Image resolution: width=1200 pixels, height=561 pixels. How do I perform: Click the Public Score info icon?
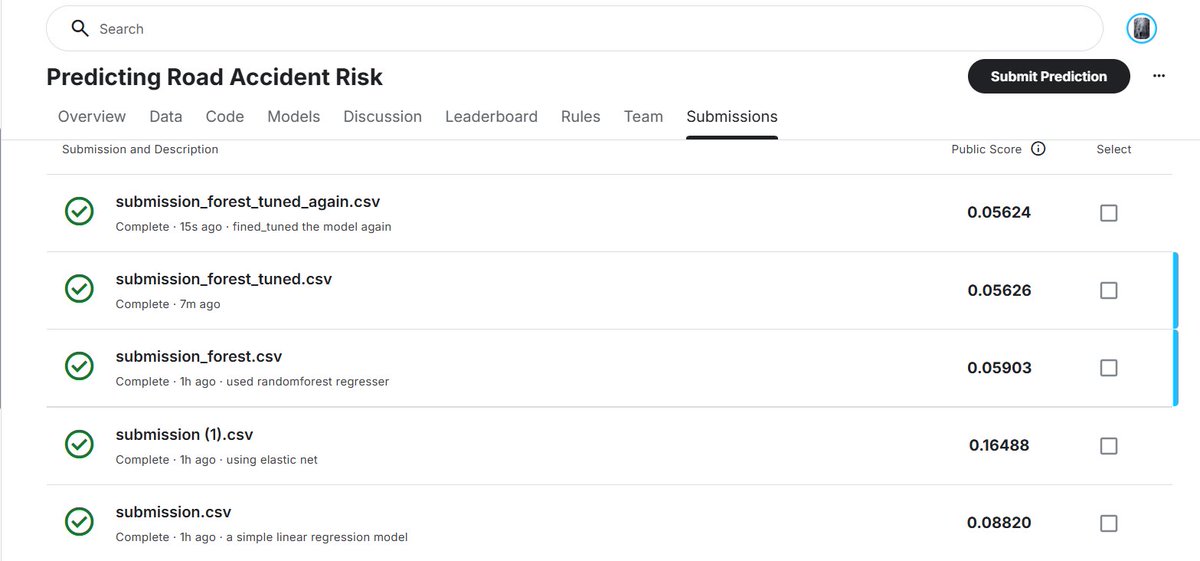[1038, 149]
